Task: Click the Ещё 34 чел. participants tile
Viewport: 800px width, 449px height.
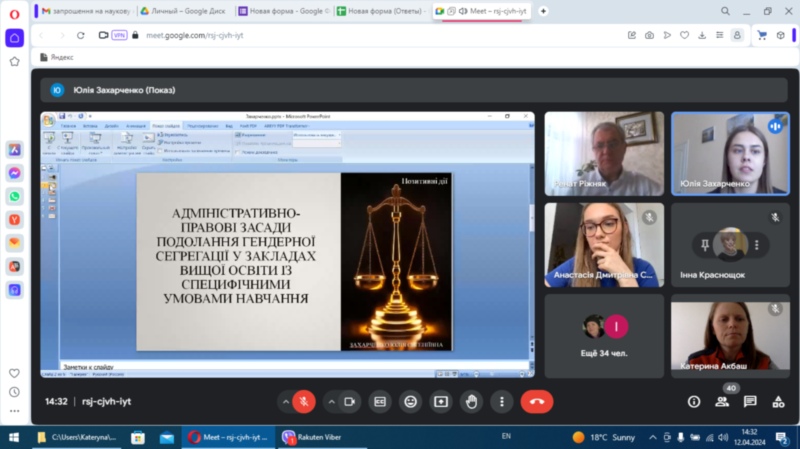Action: point(604,335)
